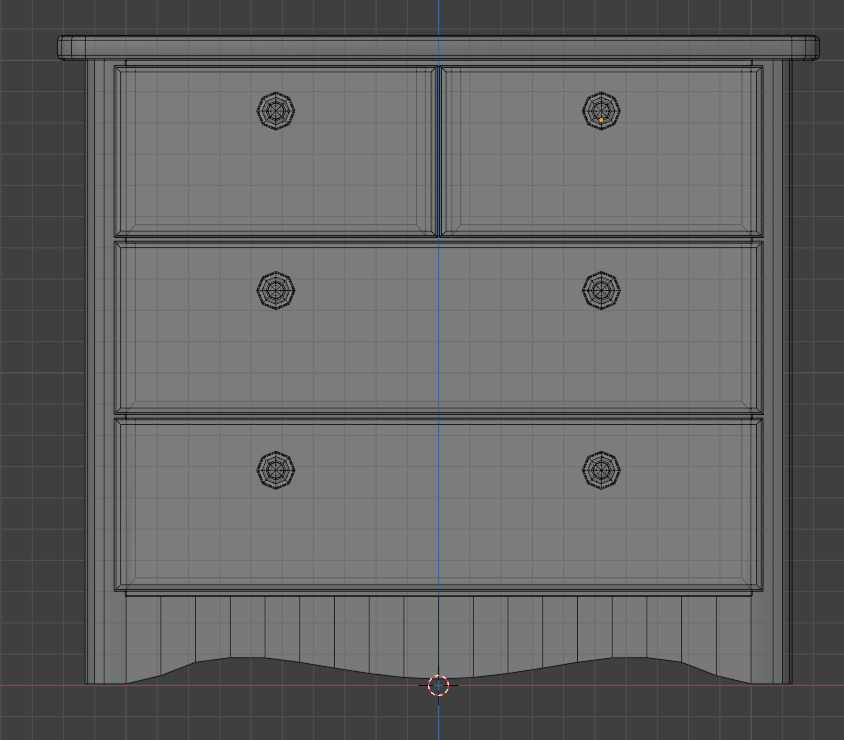The height and width of the screenshot is (740, 844).
Task: Select the middle drawer's left knob
Action: pos(276,290)
